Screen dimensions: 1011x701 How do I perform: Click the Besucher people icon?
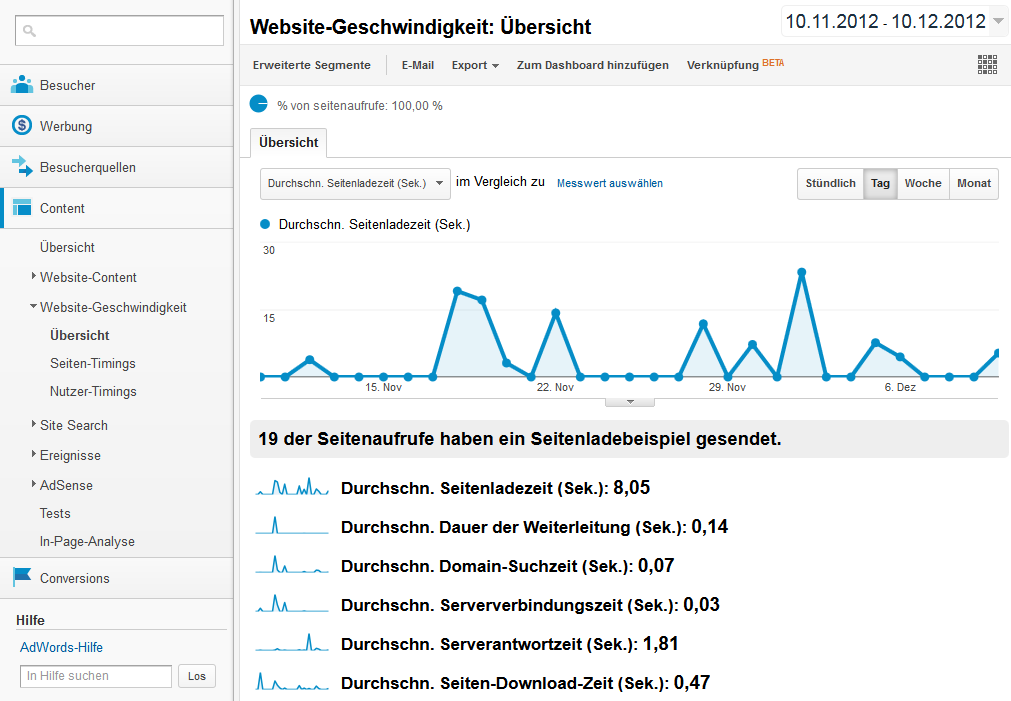[22, 85]
